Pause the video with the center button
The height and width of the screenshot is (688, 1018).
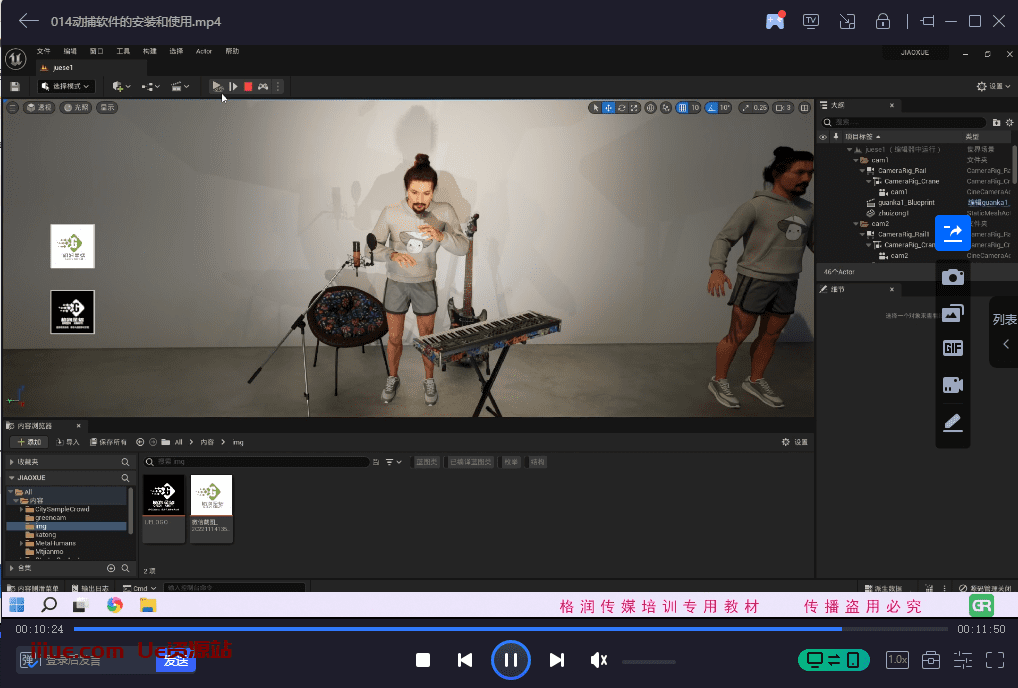(510, 660)
